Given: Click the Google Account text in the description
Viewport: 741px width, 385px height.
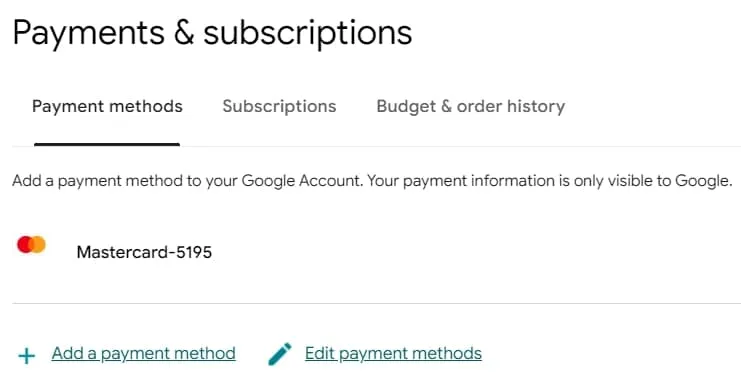Looking at the screenshot, I should coord(302,181).
